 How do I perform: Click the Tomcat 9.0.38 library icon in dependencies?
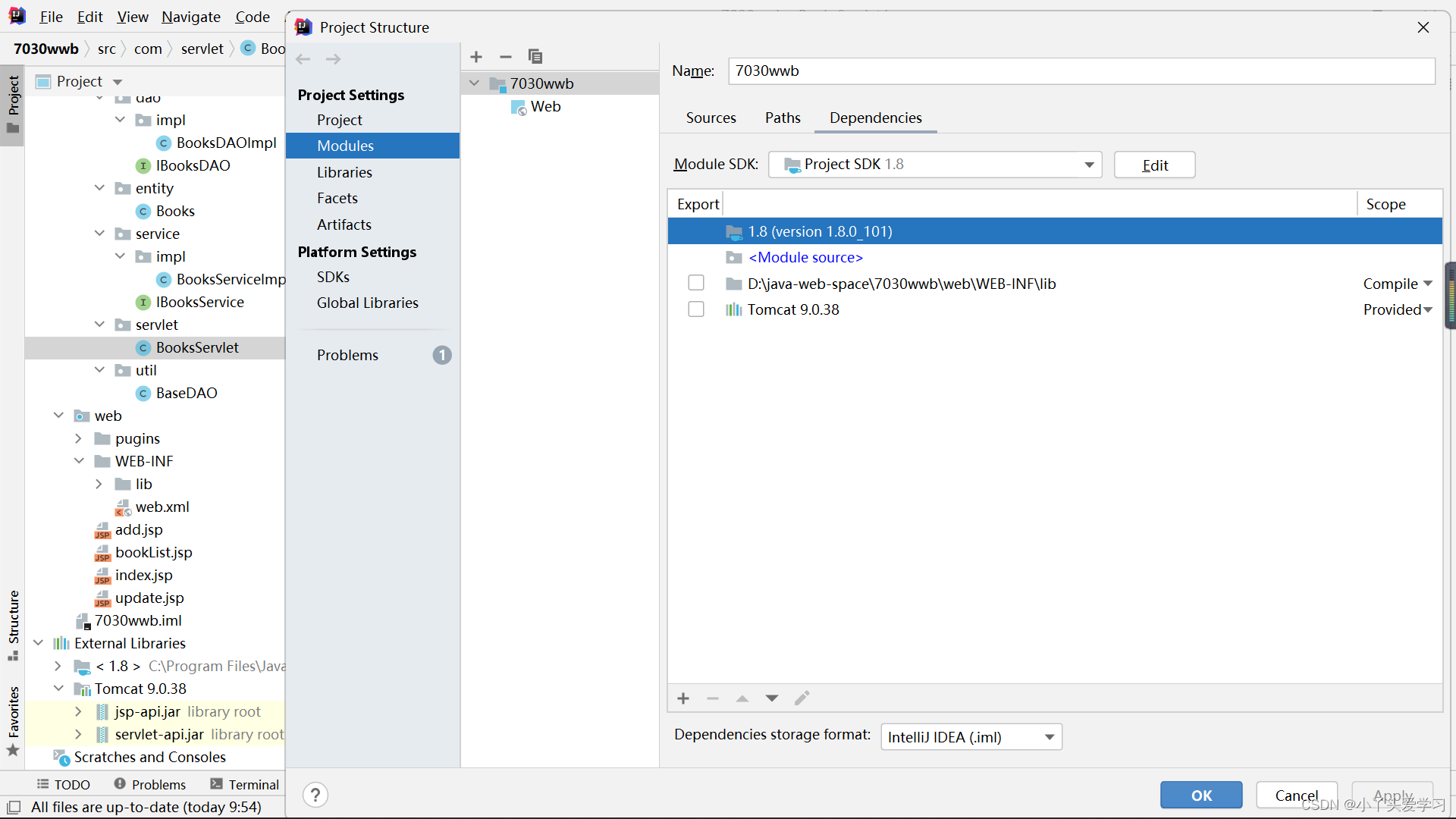point(733,309)
